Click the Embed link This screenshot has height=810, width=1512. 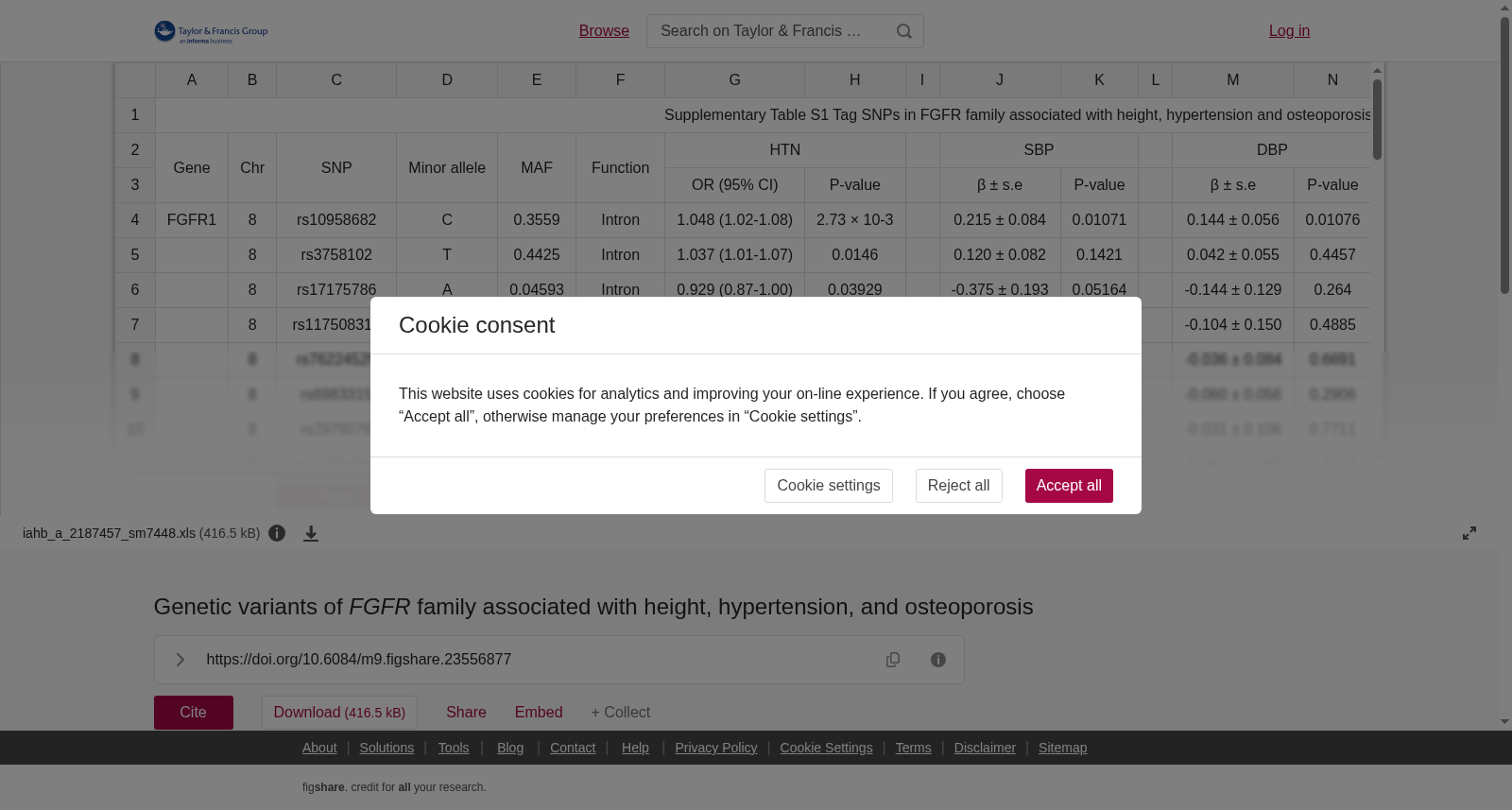[539, 713]
